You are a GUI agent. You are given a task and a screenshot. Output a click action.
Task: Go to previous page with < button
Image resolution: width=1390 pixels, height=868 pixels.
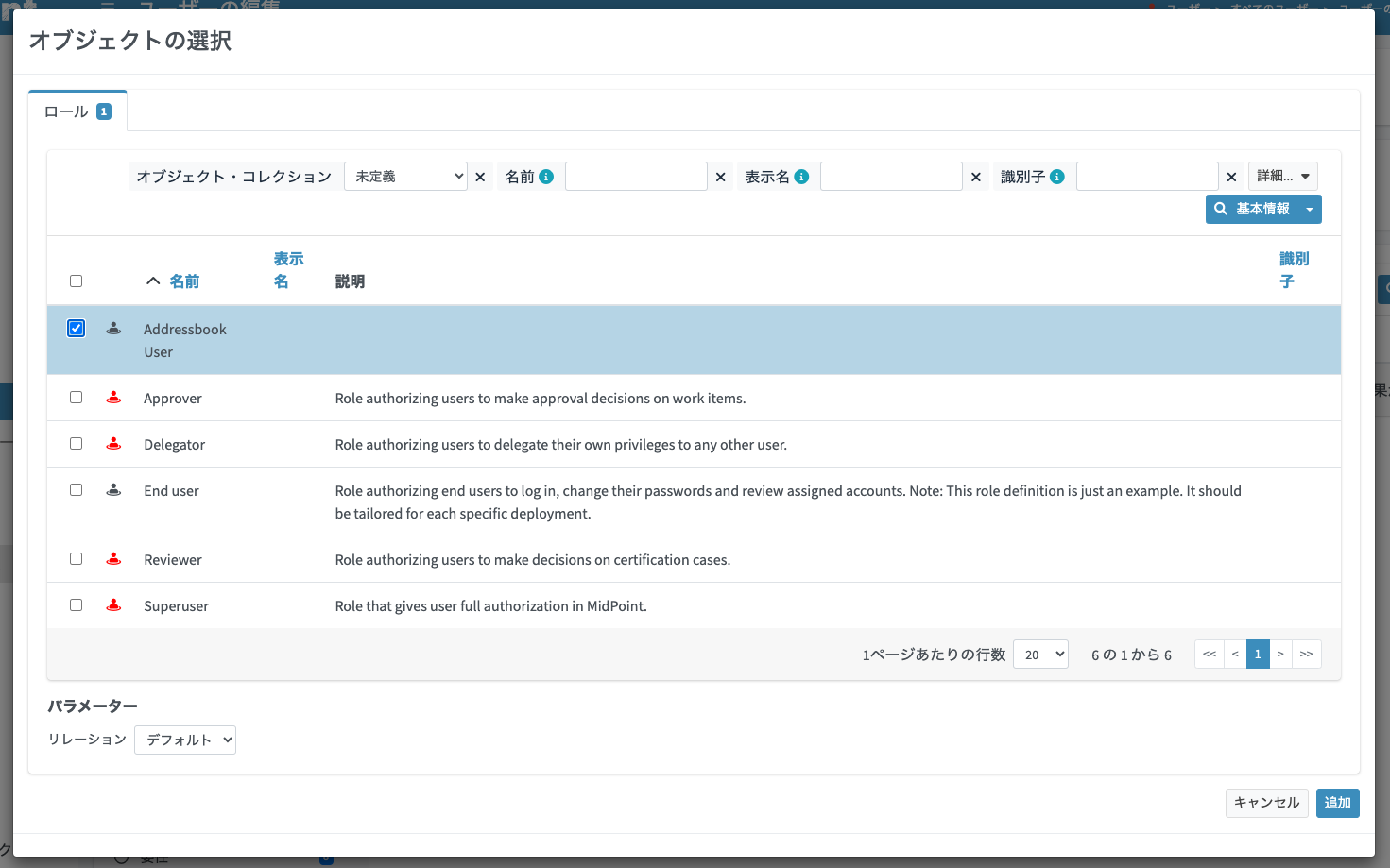(x=1235, y=654)
